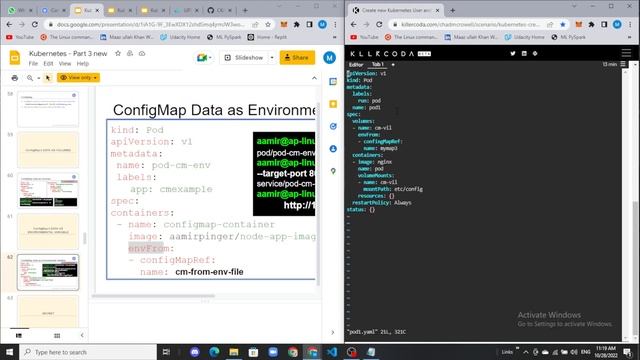
Task: Star the Kubernetes - Part 3 new presentation
Action: click(x=118, y=53)
